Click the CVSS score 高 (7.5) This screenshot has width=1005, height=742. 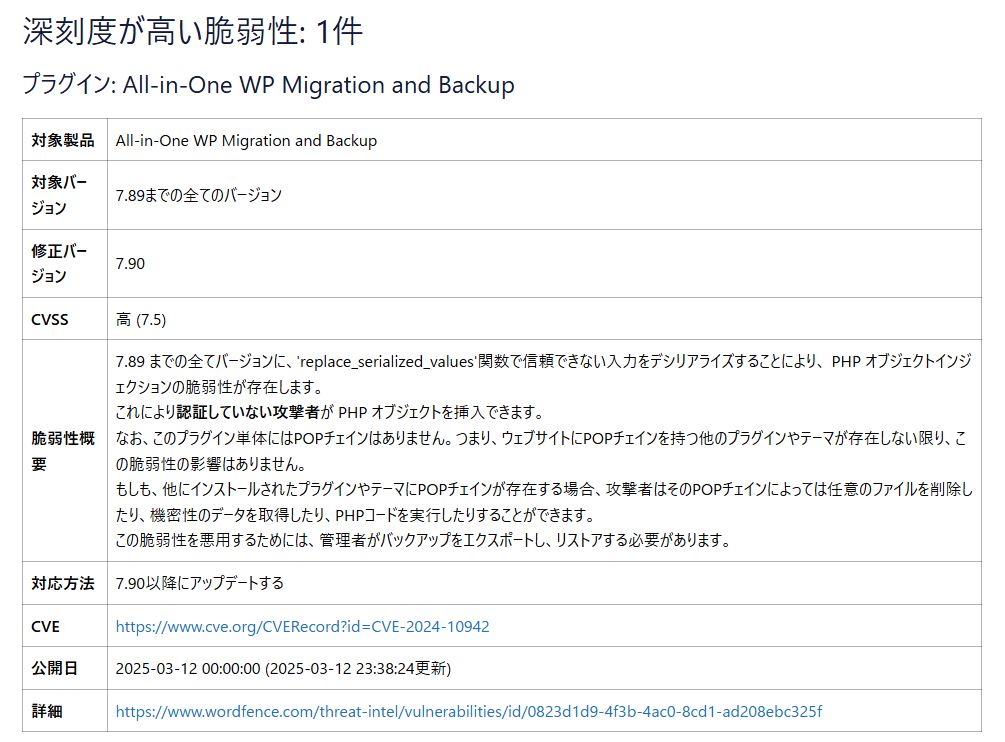point(141,319)
